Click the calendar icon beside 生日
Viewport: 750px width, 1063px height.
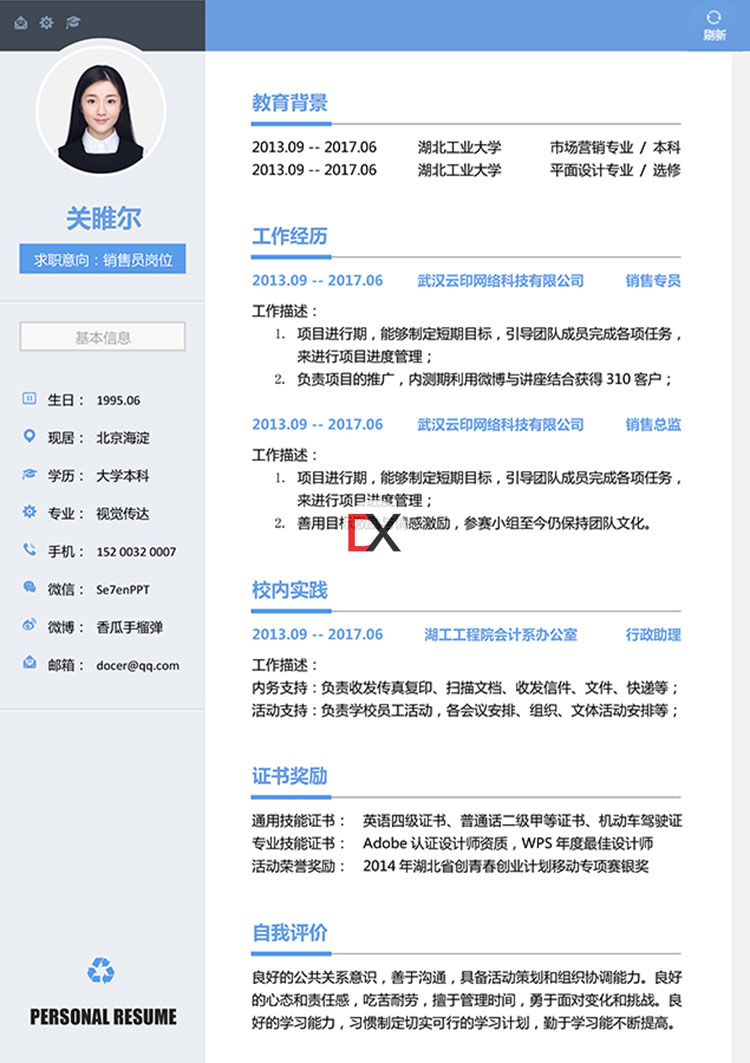(29, 399)
